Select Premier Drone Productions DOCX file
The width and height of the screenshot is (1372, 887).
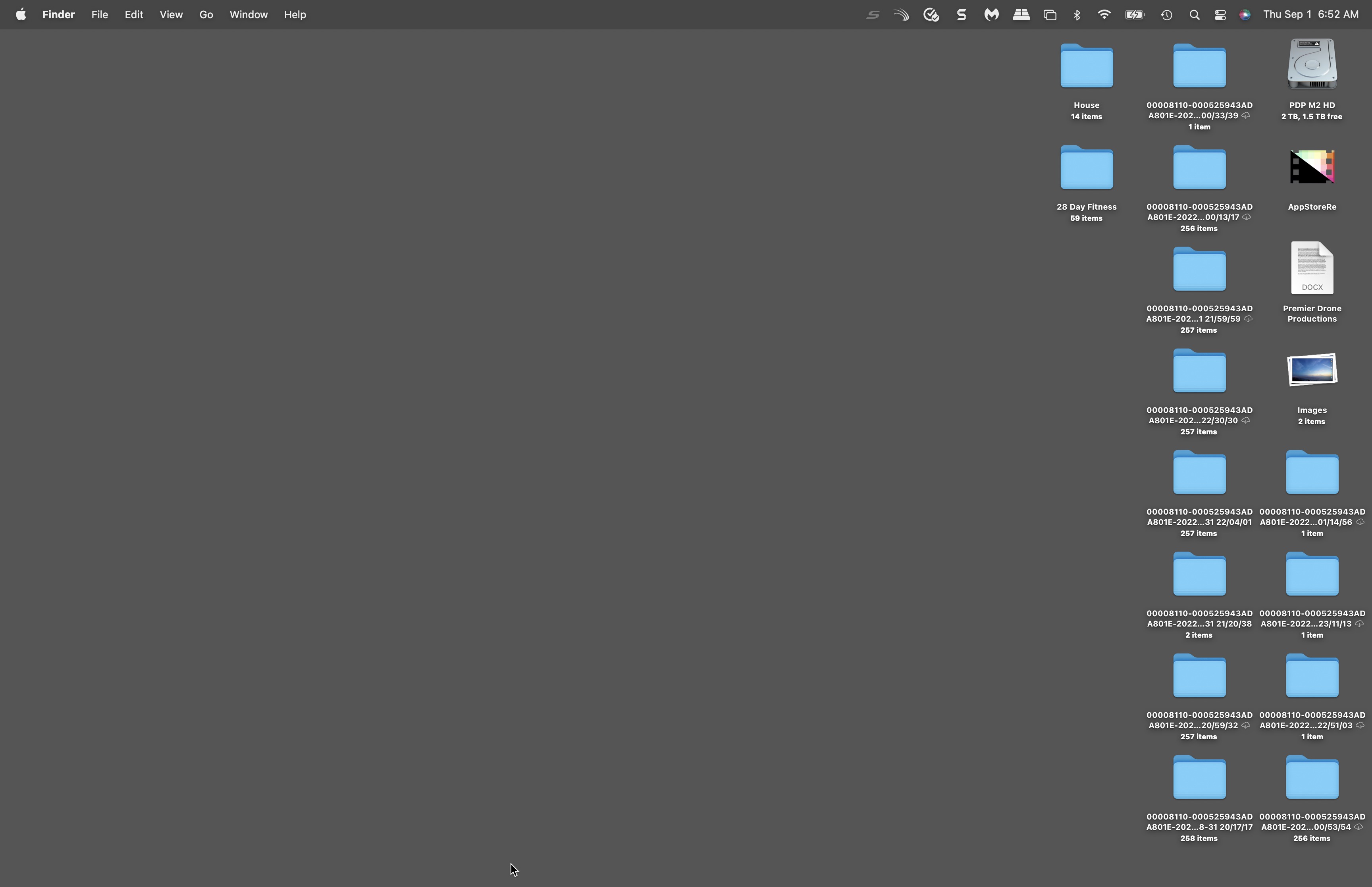(x=1312, y=268)
